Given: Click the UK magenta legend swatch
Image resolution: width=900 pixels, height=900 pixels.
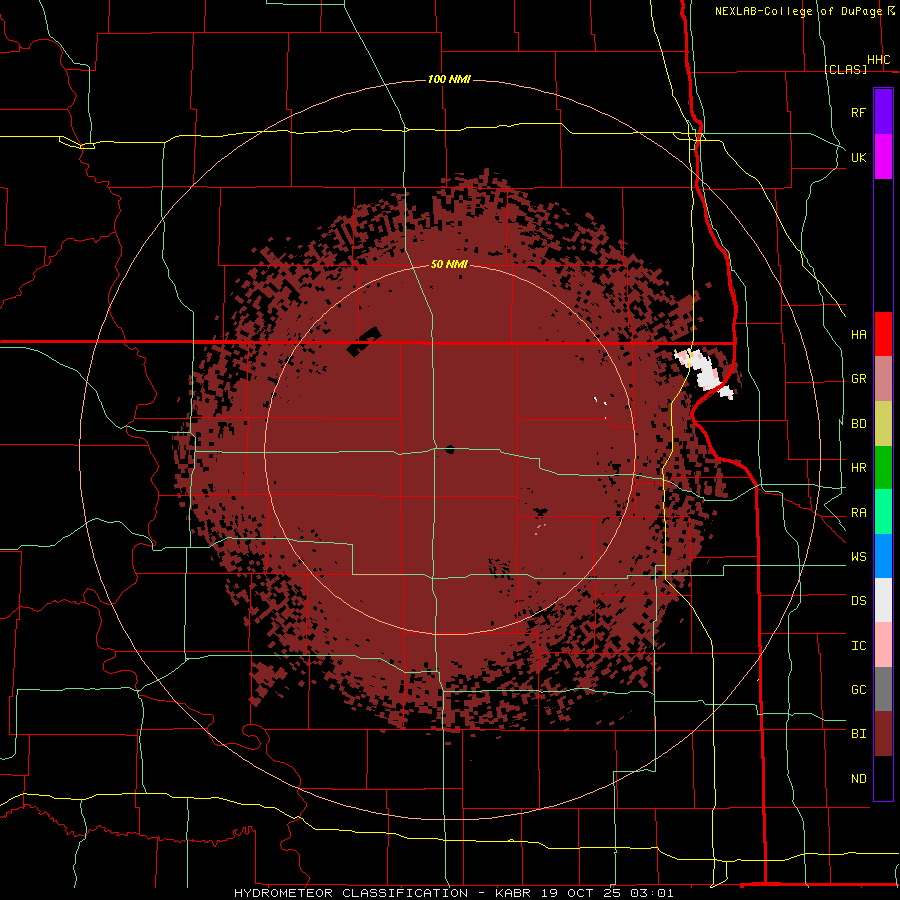Looking at the screenshot, I should click(883, 157).
